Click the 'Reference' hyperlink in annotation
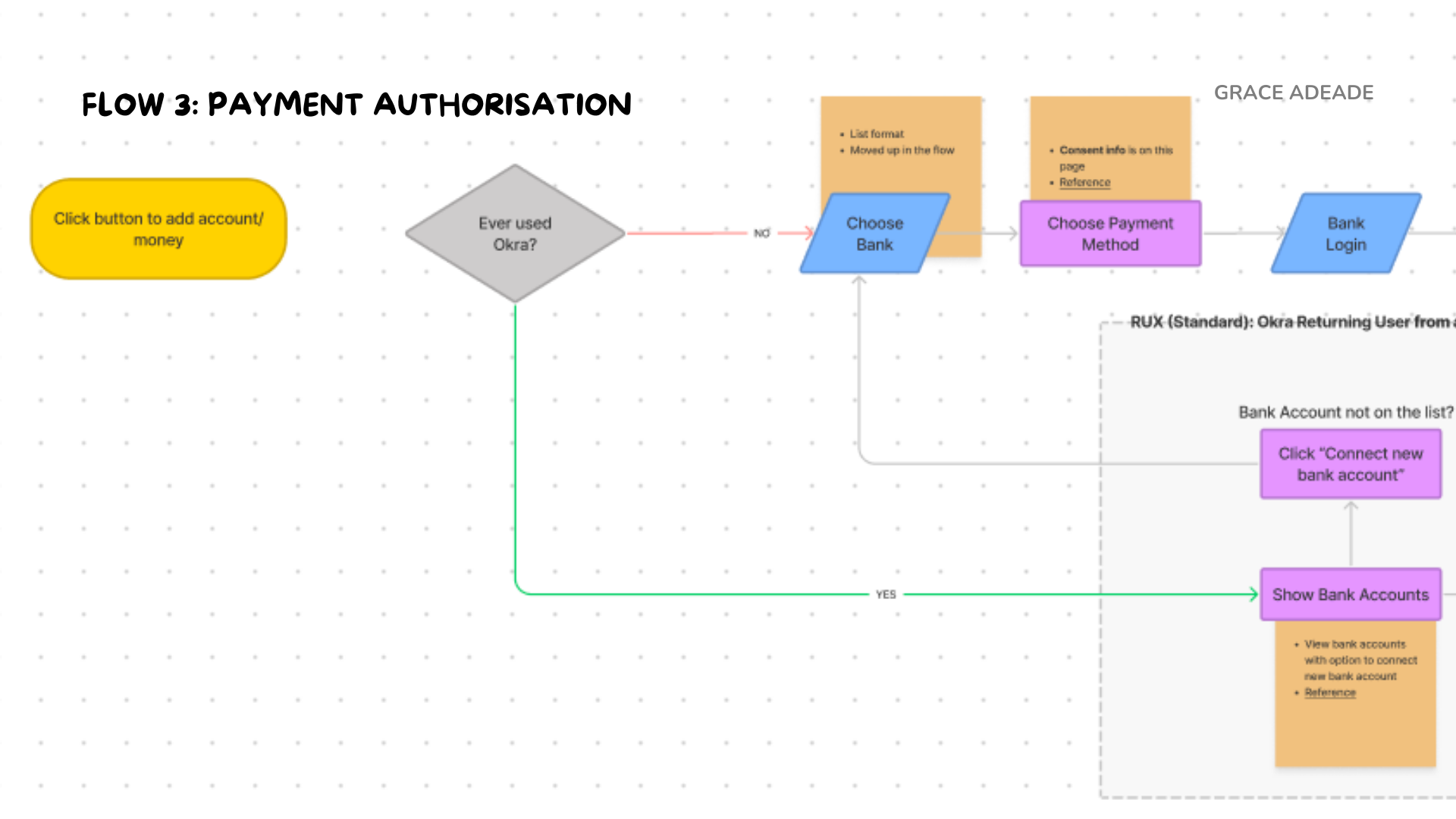 pyautogui.click(x=1086, y=183)
